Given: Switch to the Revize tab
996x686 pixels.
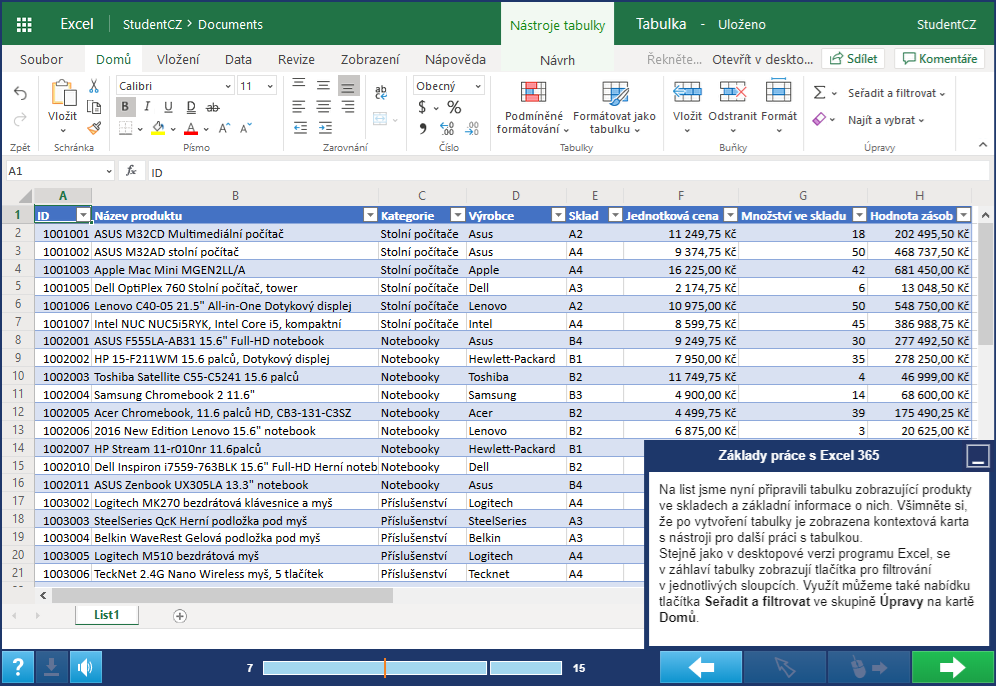Looking at the screenshot, I should tap(296, 59).
